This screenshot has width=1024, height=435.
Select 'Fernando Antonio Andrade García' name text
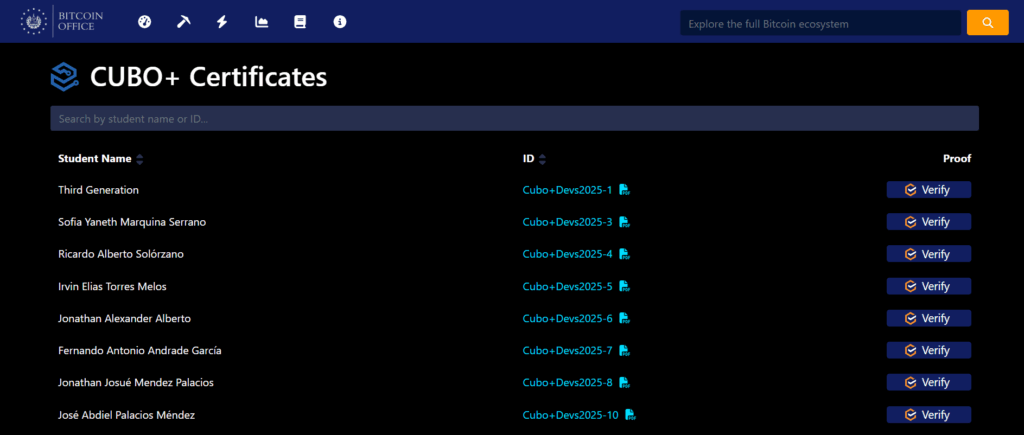139,351
